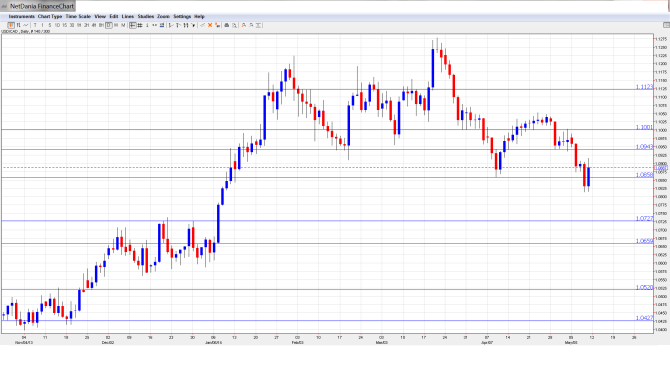Open the Instruments menu
Viewport: 670px width, 376px height.
pos(21,16)
